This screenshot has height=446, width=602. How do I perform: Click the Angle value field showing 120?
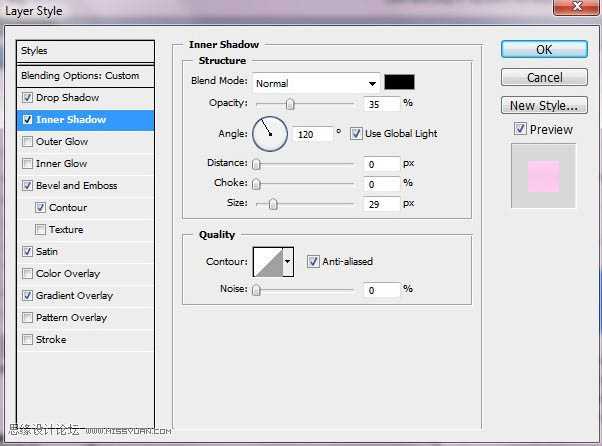pos(313,134)
